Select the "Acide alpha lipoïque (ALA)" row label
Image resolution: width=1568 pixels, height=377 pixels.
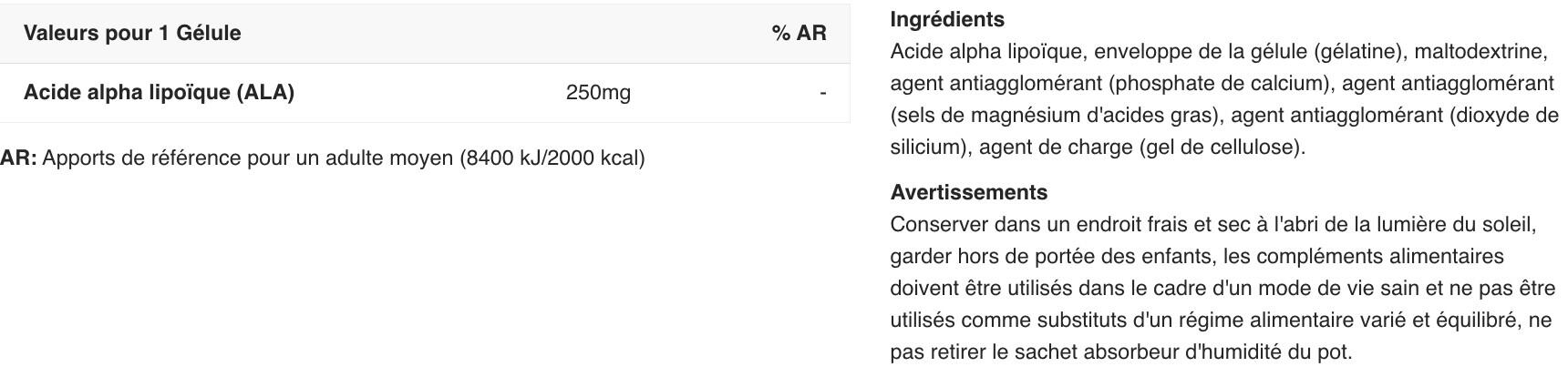(x=159, y=93)
